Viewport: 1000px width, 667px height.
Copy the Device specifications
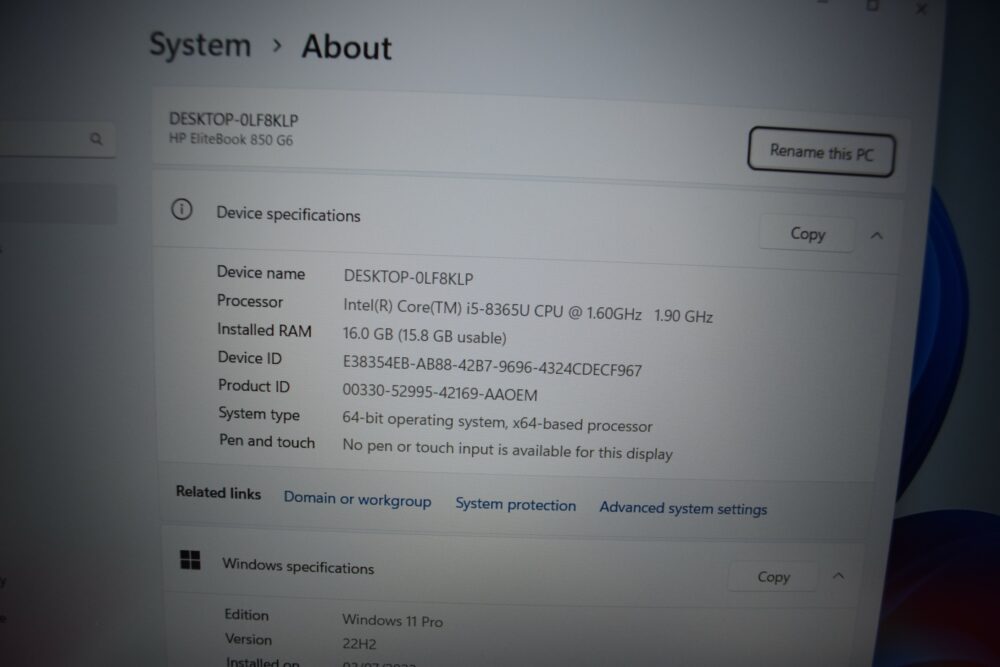pos(807,233)
